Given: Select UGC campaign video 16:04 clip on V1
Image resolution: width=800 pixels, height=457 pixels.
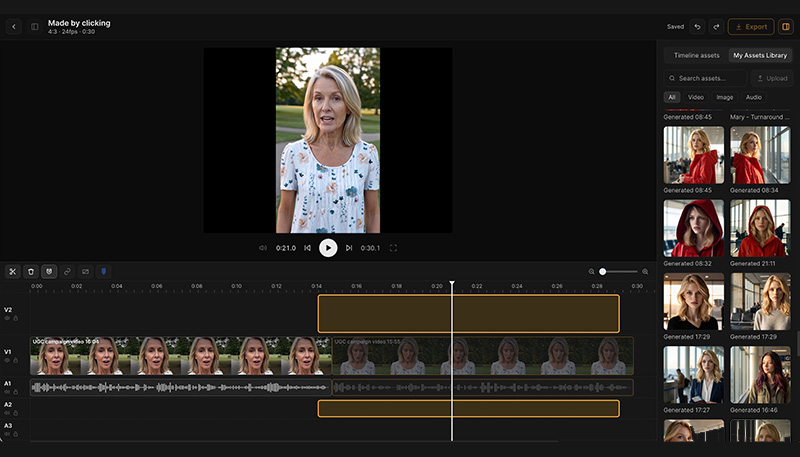Looking at the screenshot, I should pyautogui.click(x=181, y=356).
